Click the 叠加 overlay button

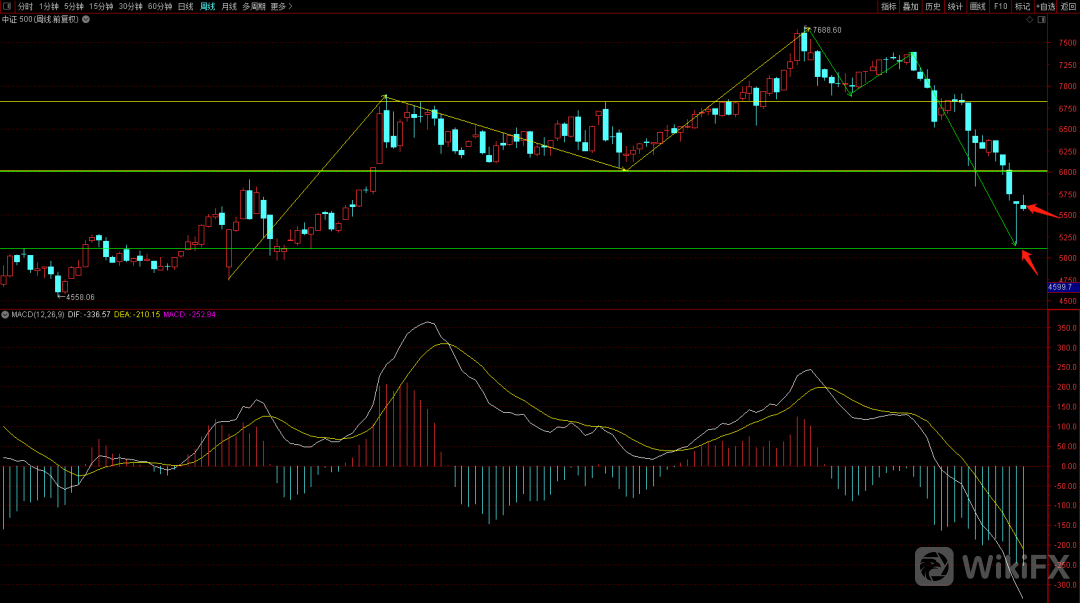(910, 6)
